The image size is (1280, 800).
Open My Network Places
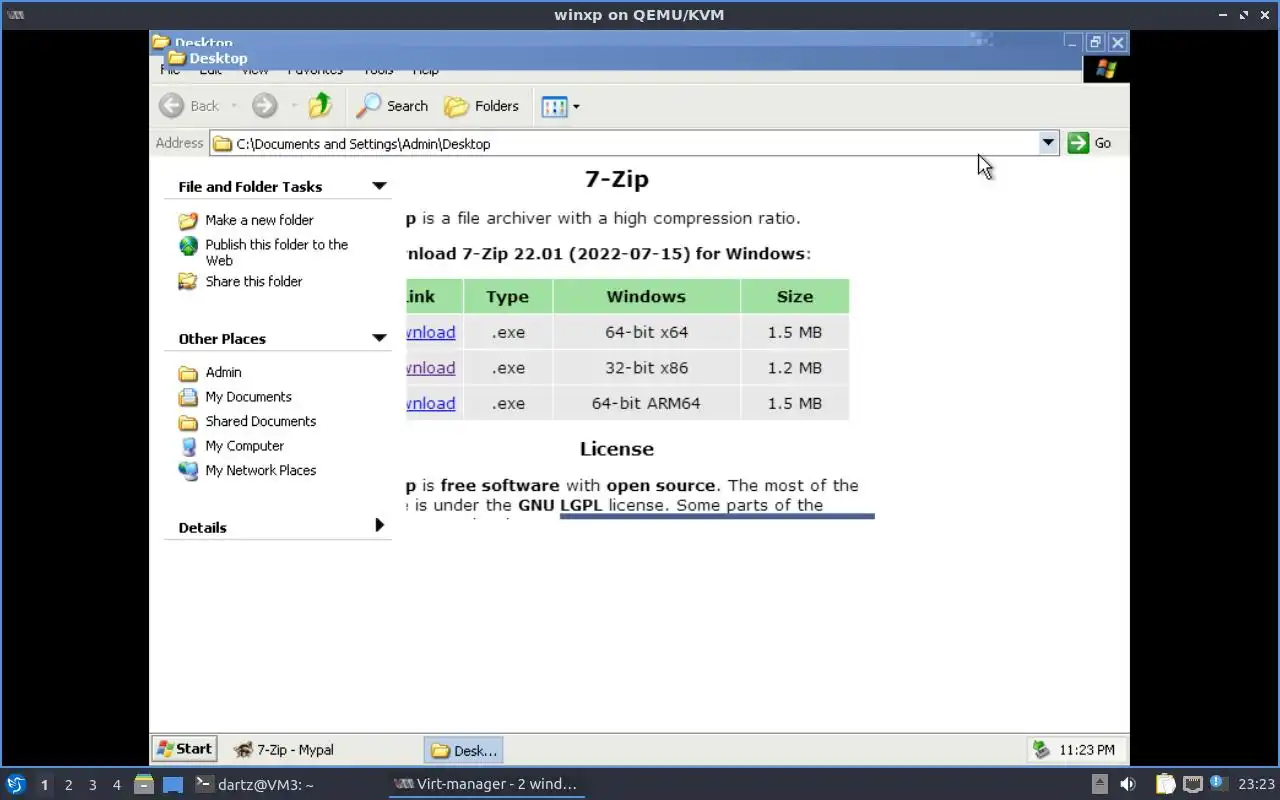pos(260,470)
